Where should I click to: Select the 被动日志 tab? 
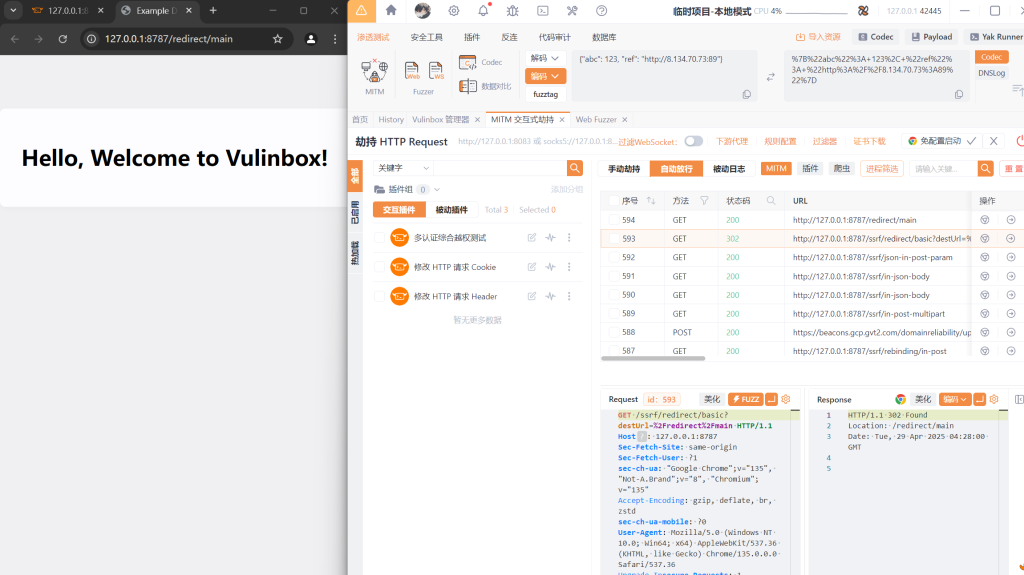tap(729, 169)
